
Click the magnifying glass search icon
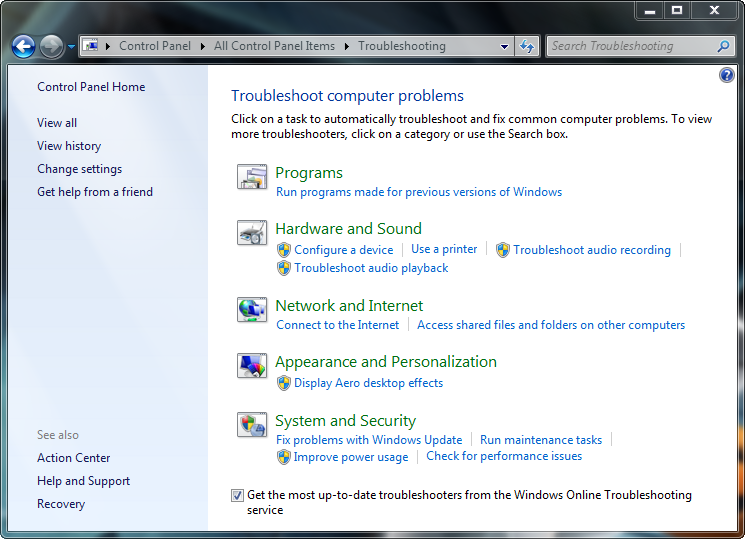[724, 46]
